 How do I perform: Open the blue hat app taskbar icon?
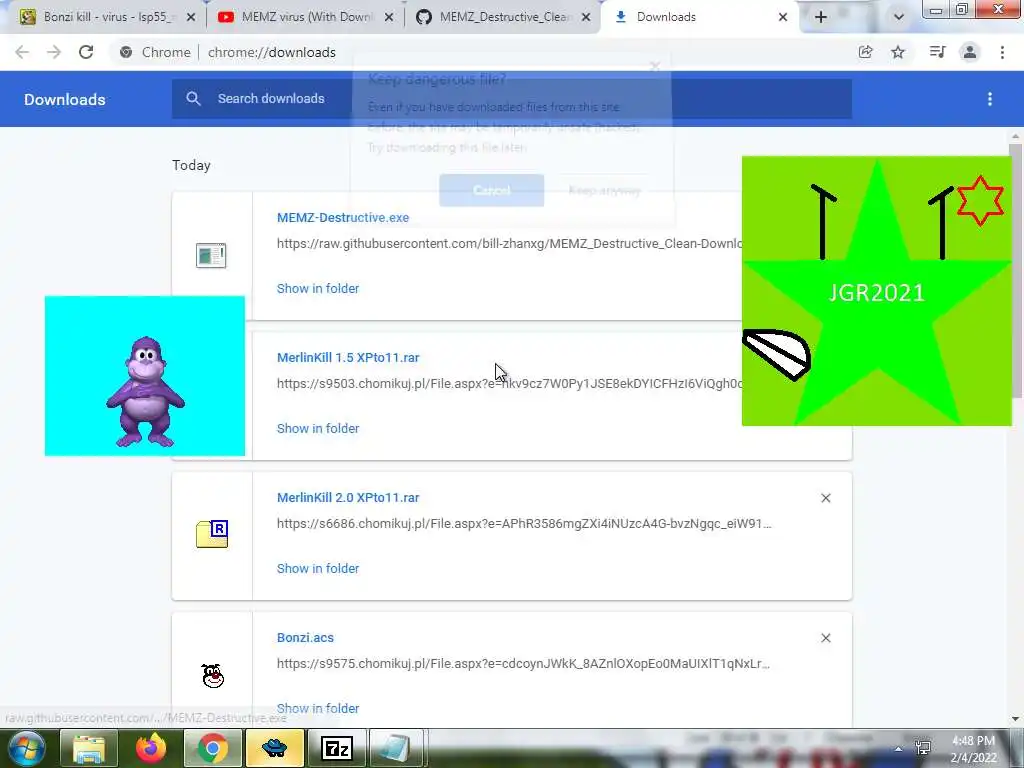[x=274, y=748]
